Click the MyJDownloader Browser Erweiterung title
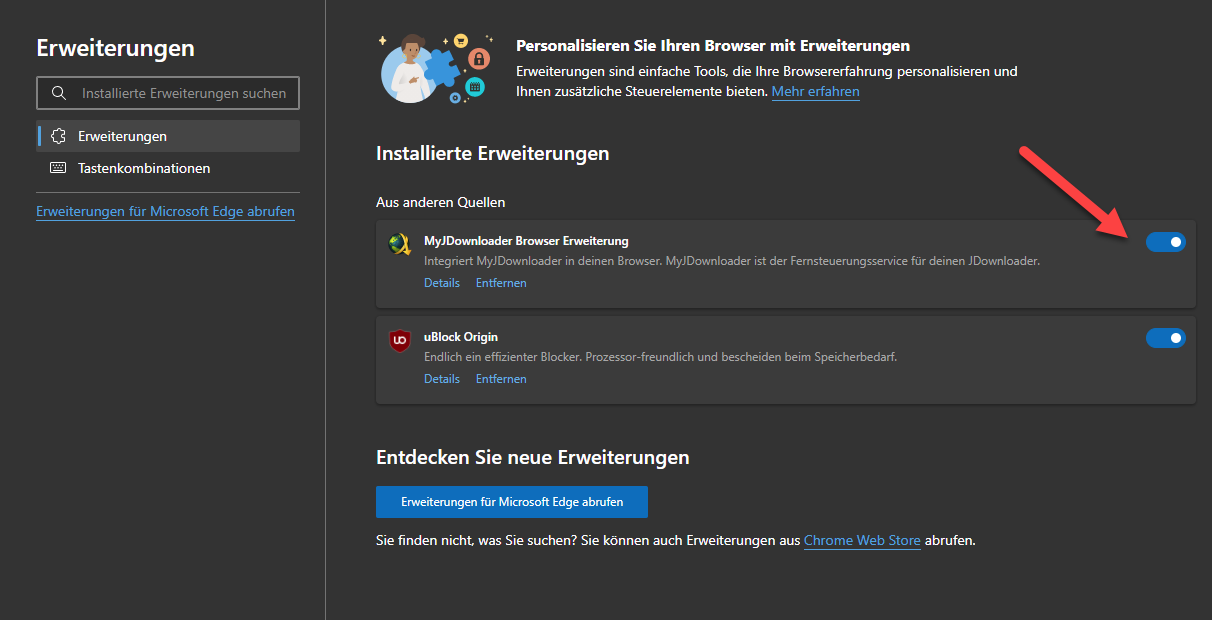 pos(526,241)
